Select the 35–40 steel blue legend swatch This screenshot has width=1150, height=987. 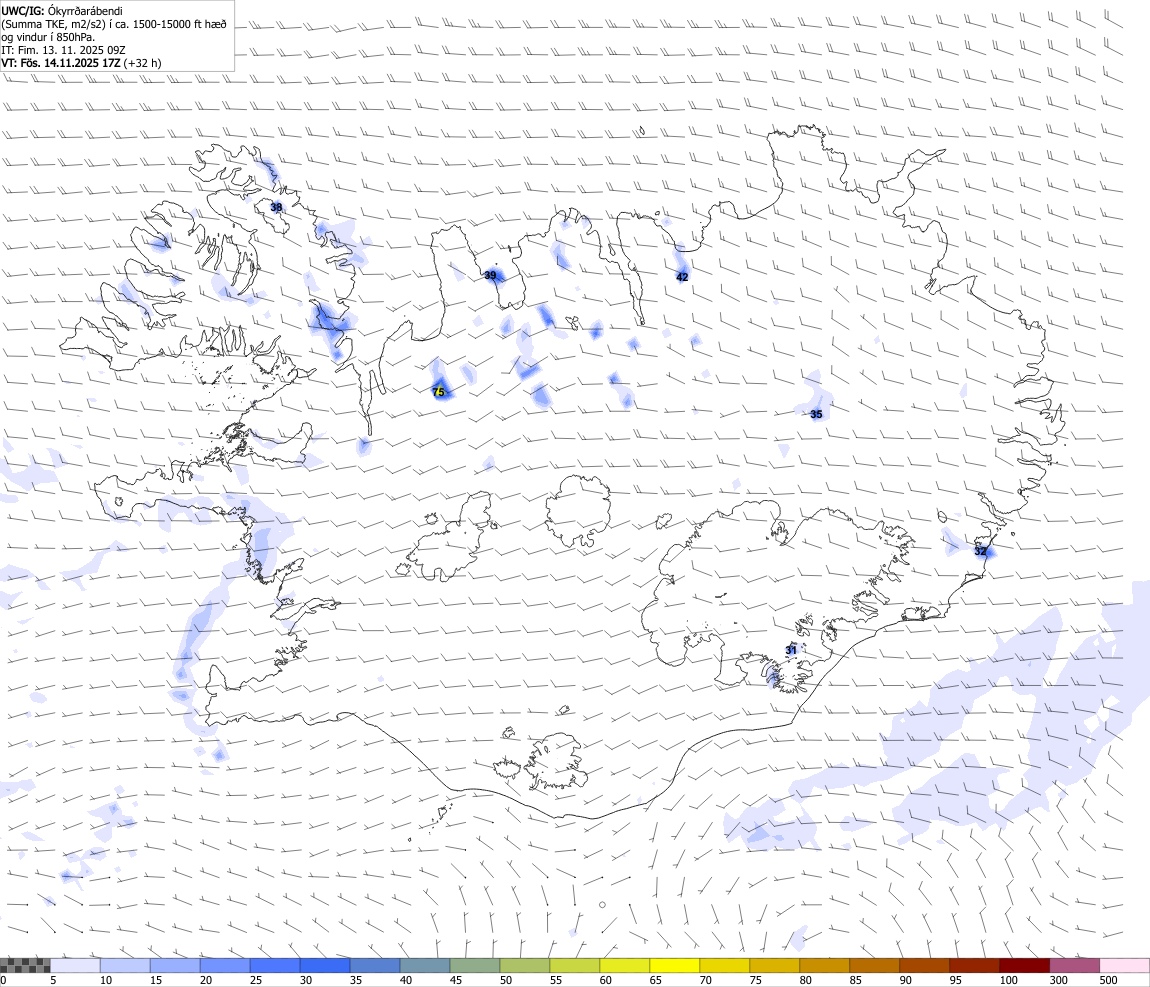pyautogui.click(x=375, y=965)
